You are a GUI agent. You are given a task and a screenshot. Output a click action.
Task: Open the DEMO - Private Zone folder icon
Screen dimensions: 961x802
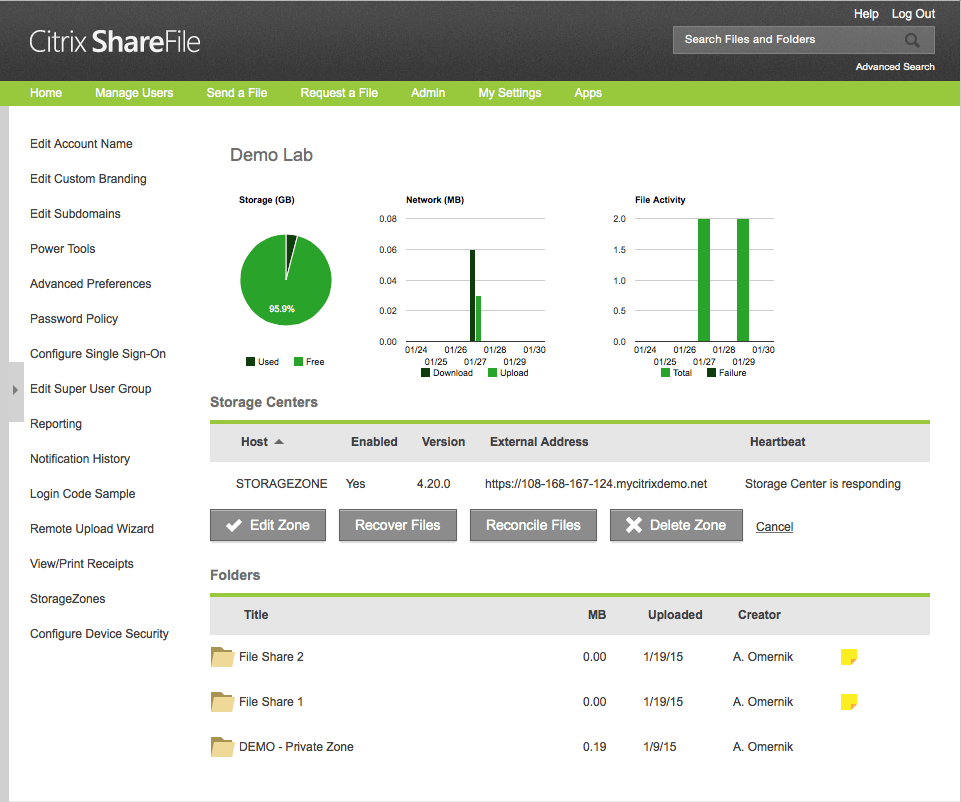222,747
